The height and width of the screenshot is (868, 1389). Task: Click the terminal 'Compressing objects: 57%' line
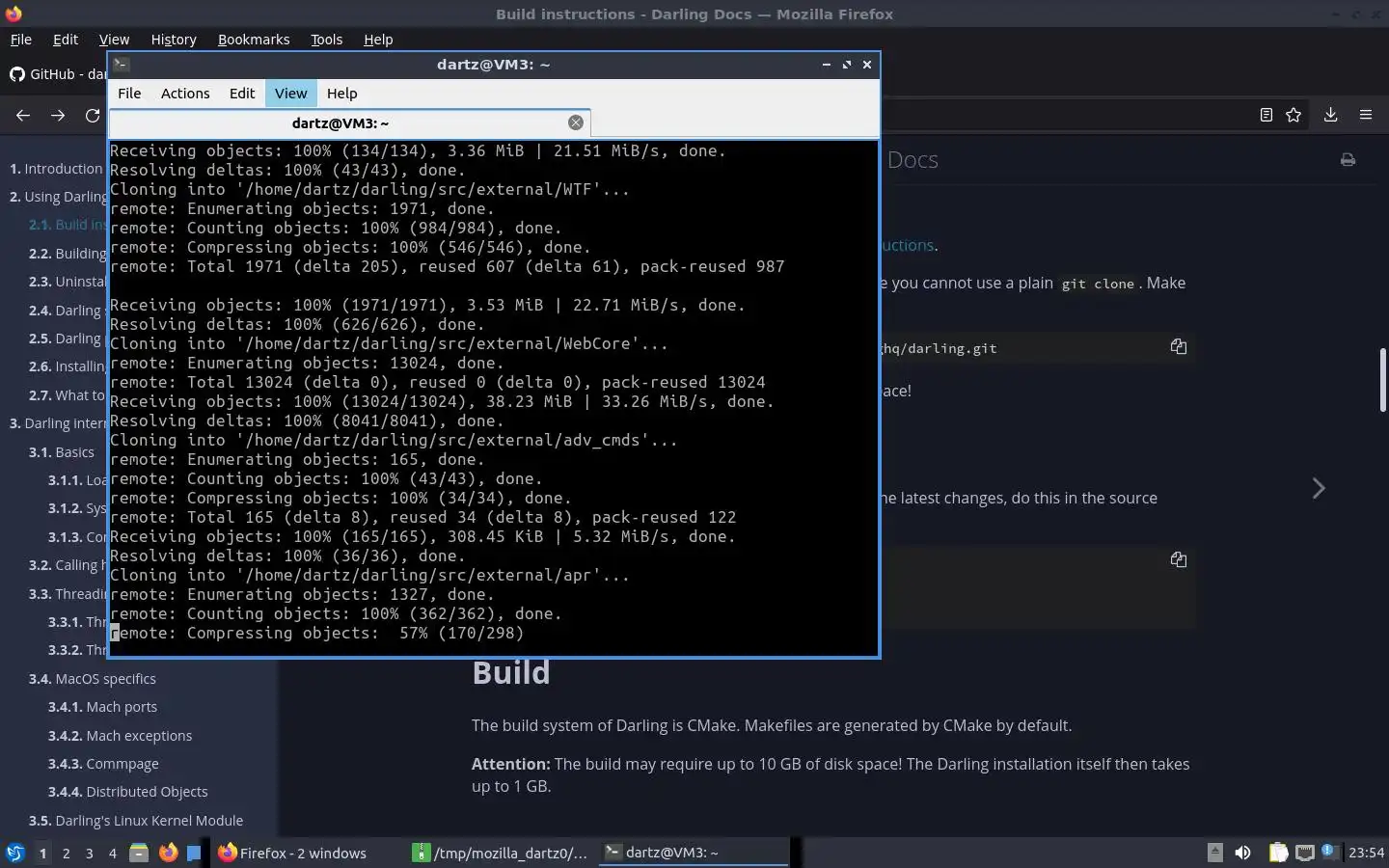317,634
